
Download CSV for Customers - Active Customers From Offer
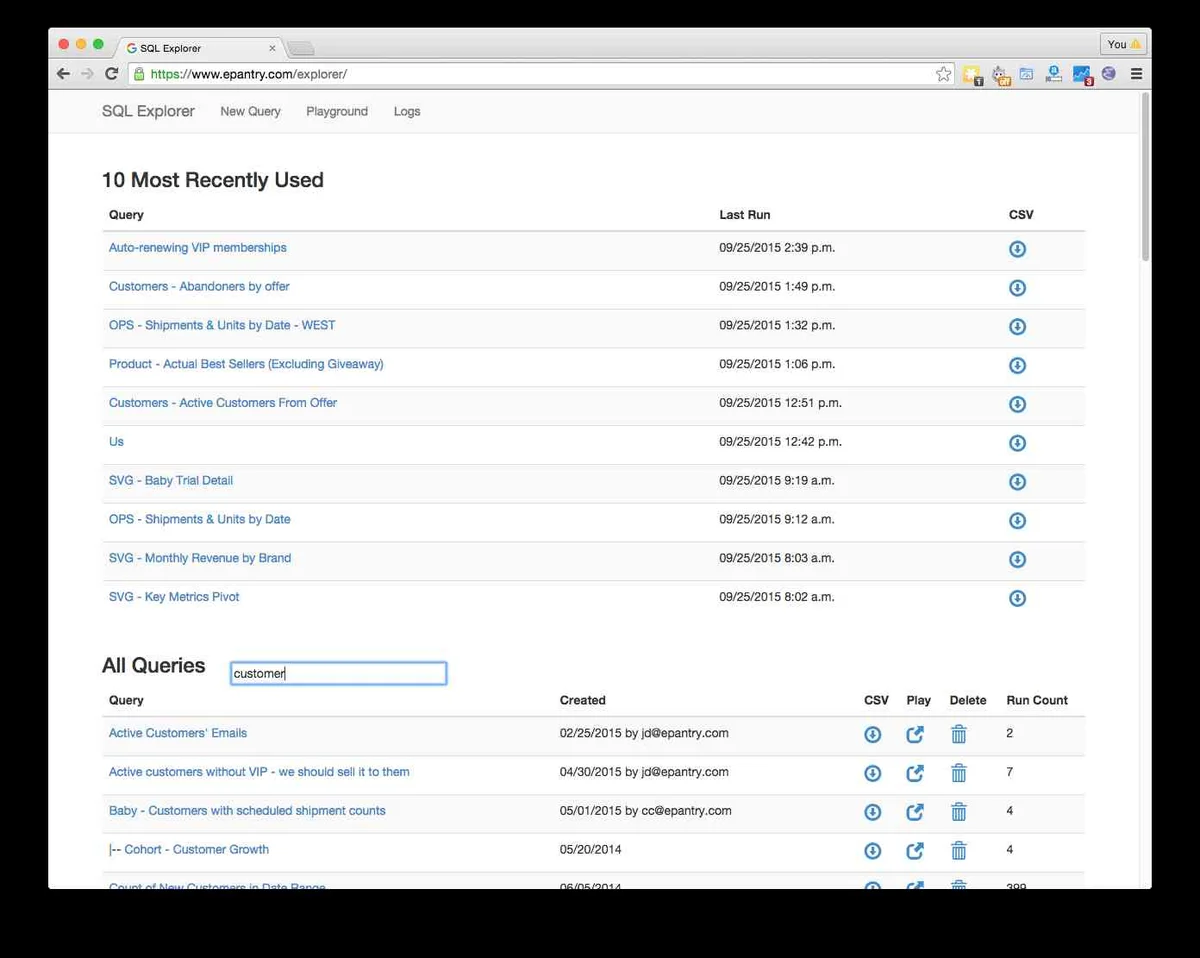tap(1017, 405)
